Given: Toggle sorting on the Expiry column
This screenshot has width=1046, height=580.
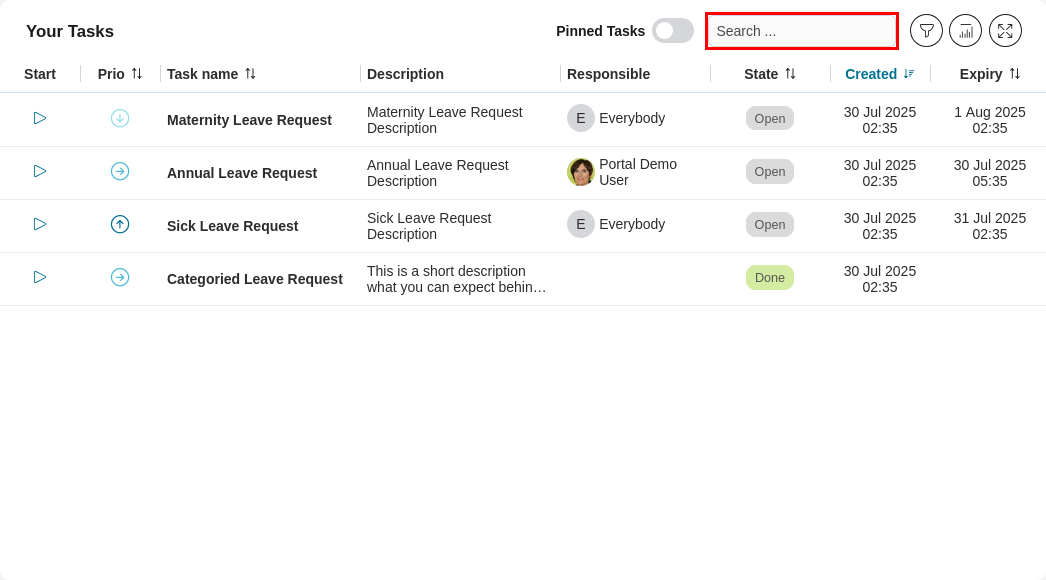Looking at the screenshot, I should tap(1015, 73).
